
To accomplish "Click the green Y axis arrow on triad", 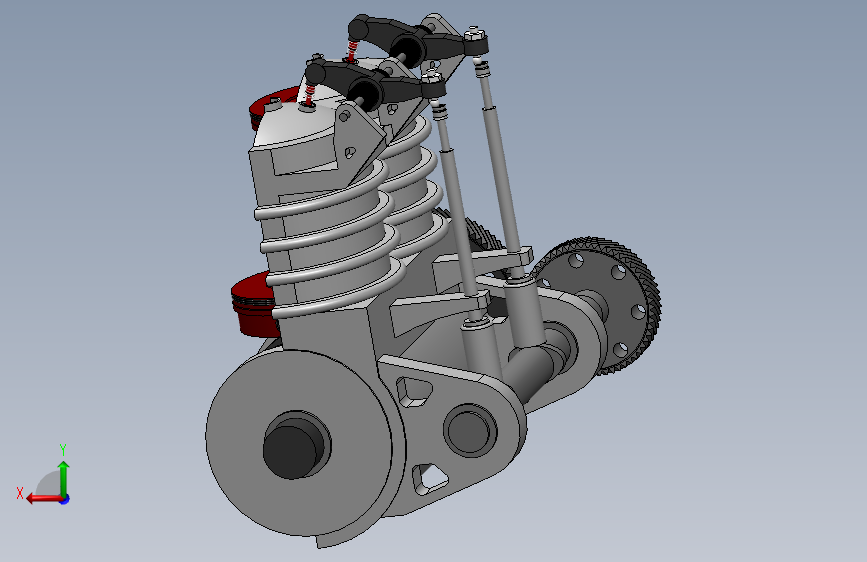I will pyautogui.click(x=64, y=477).
